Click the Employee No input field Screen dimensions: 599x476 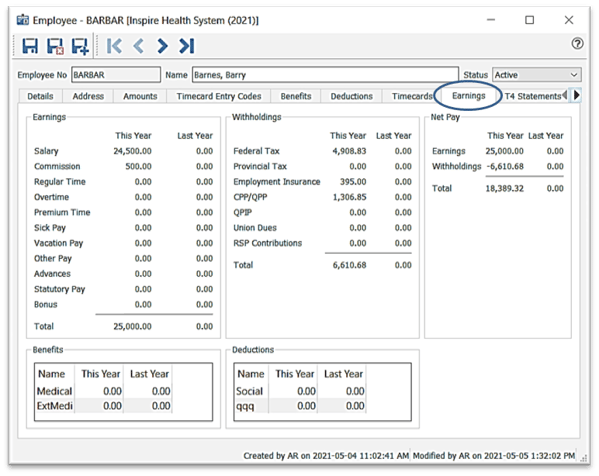pos(116,75)
